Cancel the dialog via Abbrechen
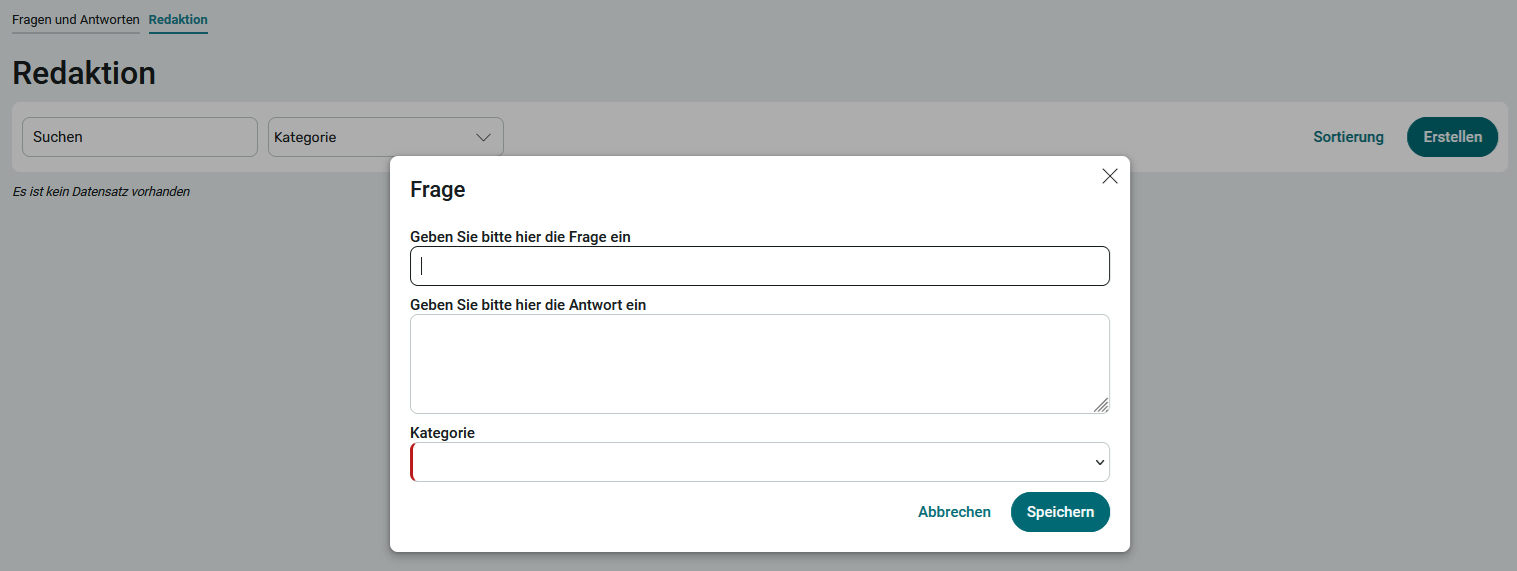Viewport: 1517px width, 571px height. click(x=954, y=512)
